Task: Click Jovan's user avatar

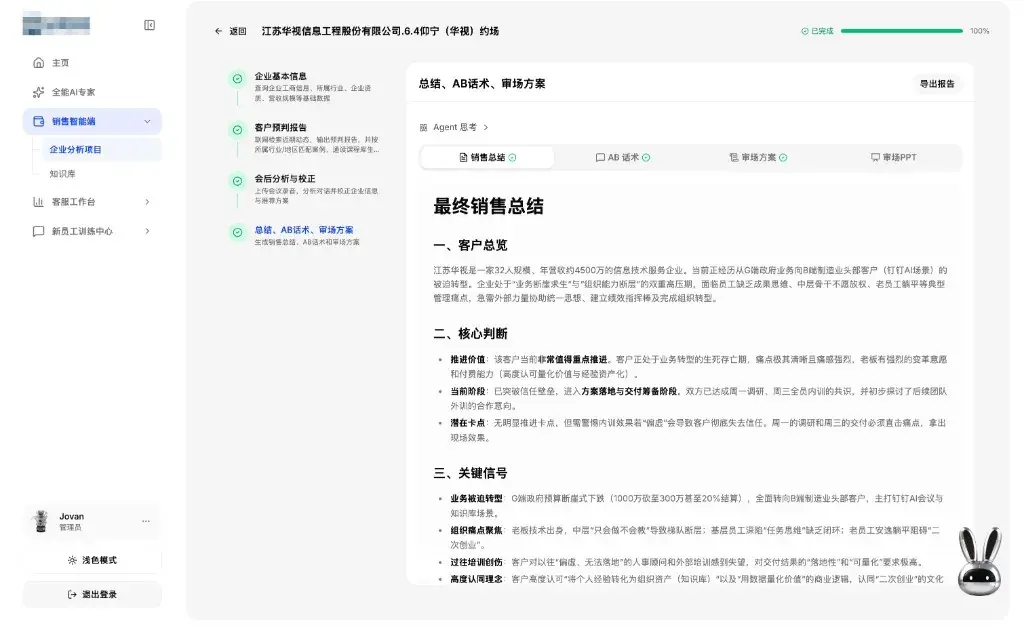Action: tap(41, 521)
